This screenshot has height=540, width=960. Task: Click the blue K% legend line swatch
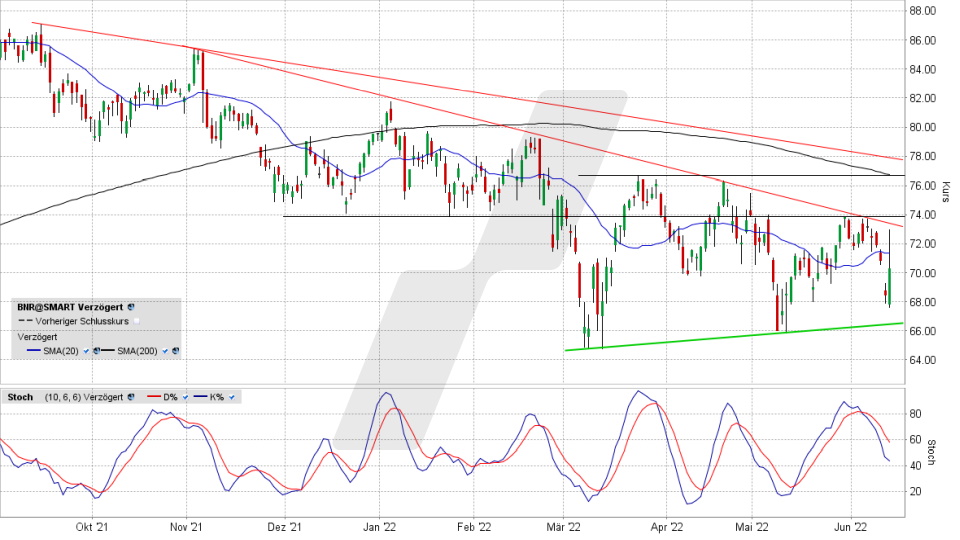point(200,397)
